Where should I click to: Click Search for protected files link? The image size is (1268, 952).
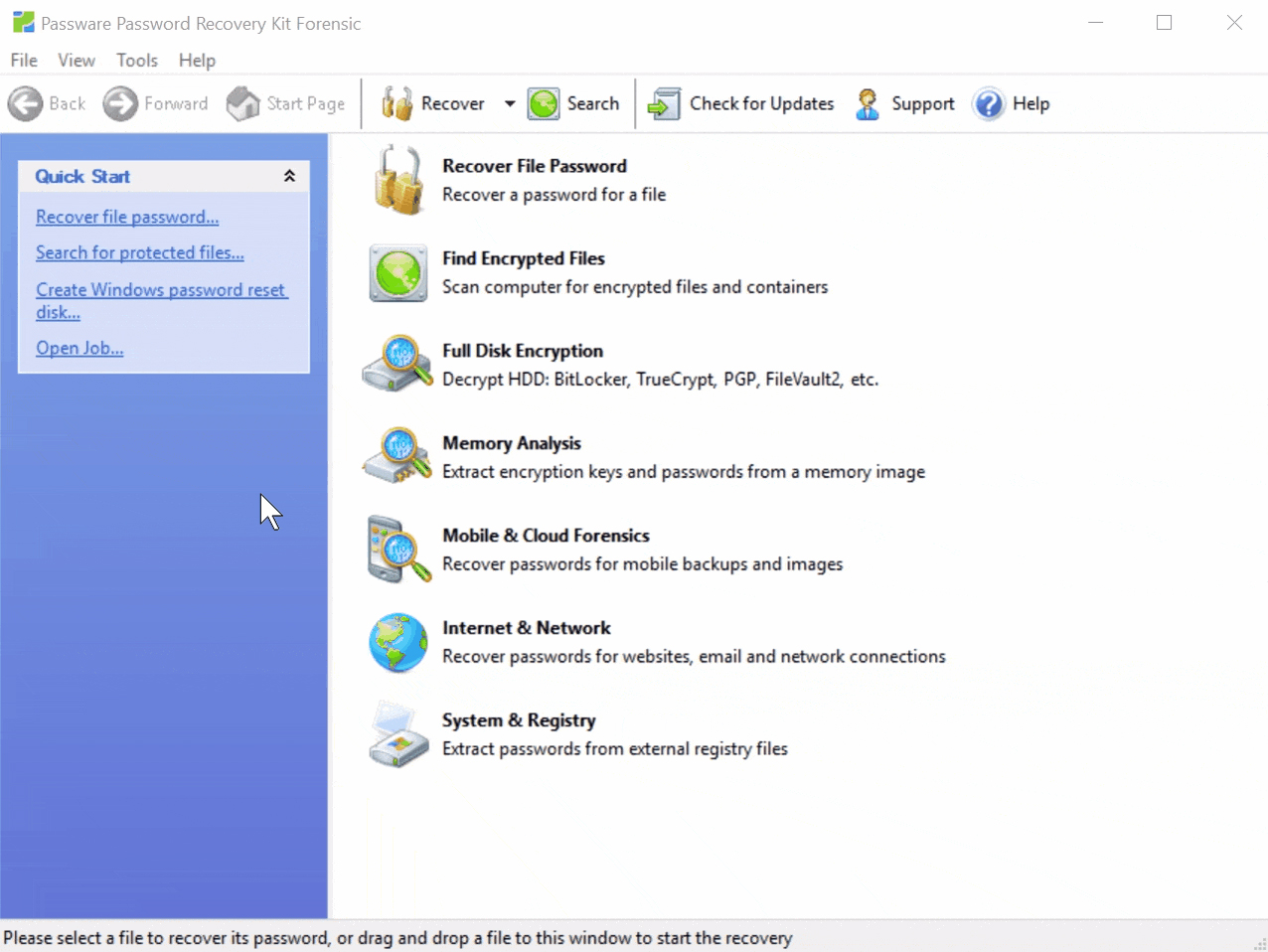[140, 252]
